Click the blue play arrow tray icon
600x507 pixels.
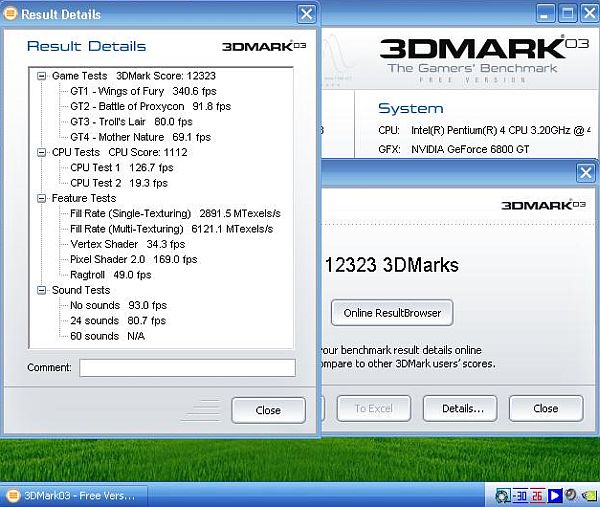(554, 496)
